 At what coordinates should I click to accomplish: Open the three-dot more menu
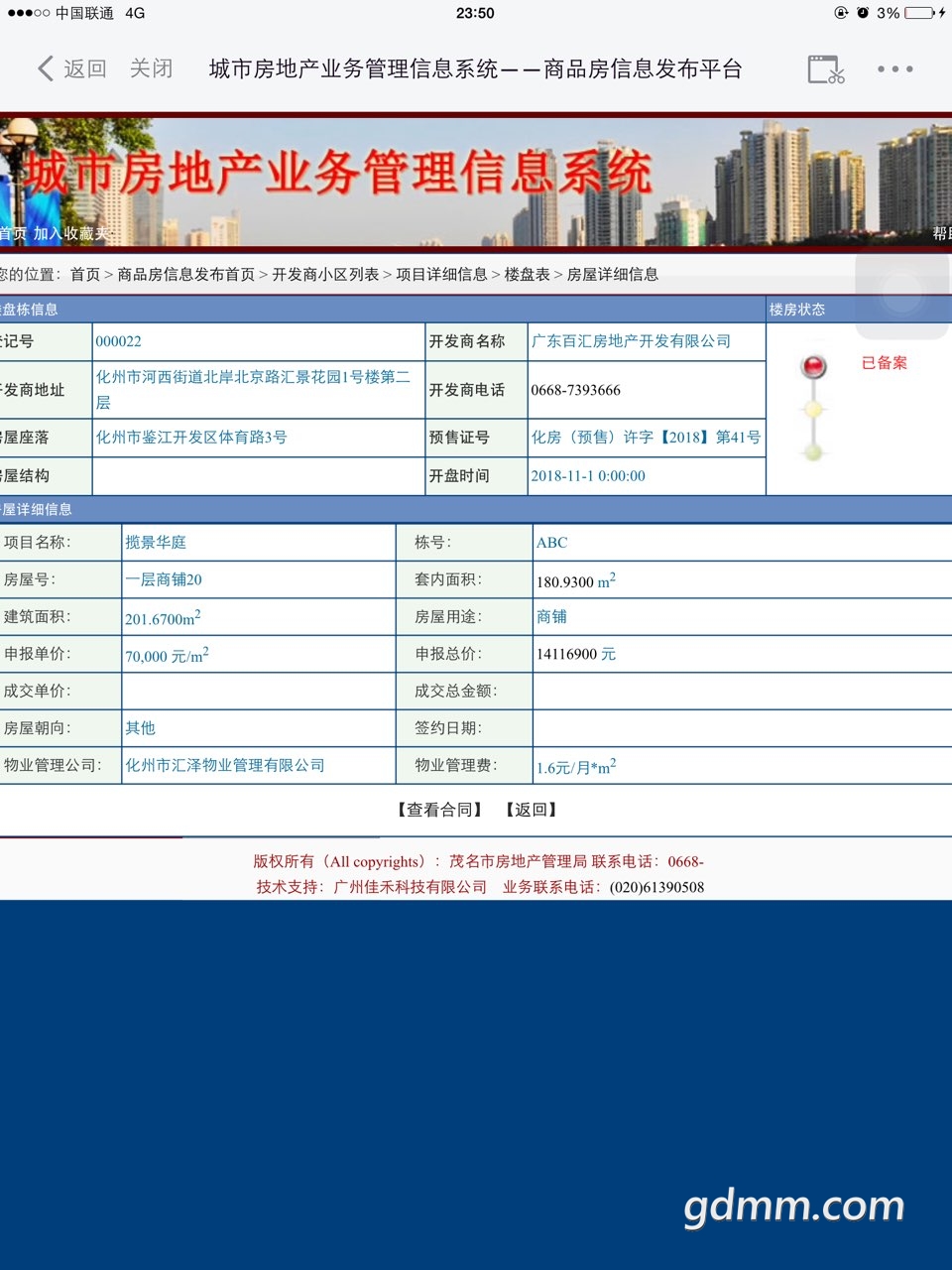(x=894, y=69)
